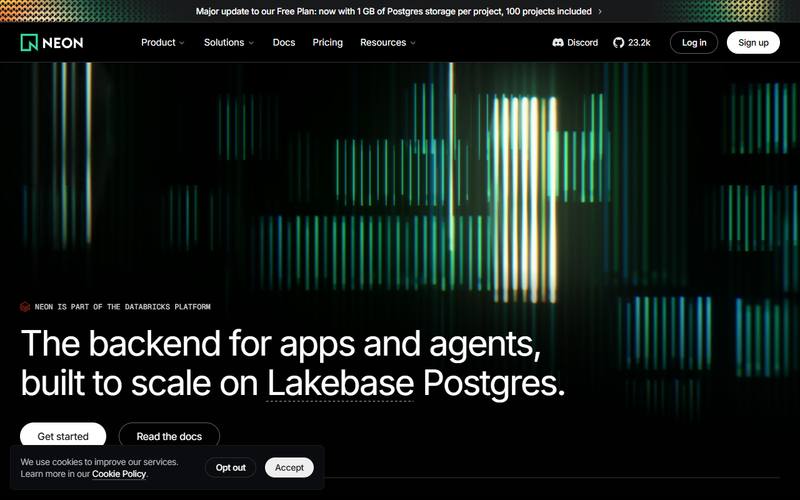The width and height of the screenshot is (800, 500).
Task: Click the Neon logo icon
Action: pos(29,42)
